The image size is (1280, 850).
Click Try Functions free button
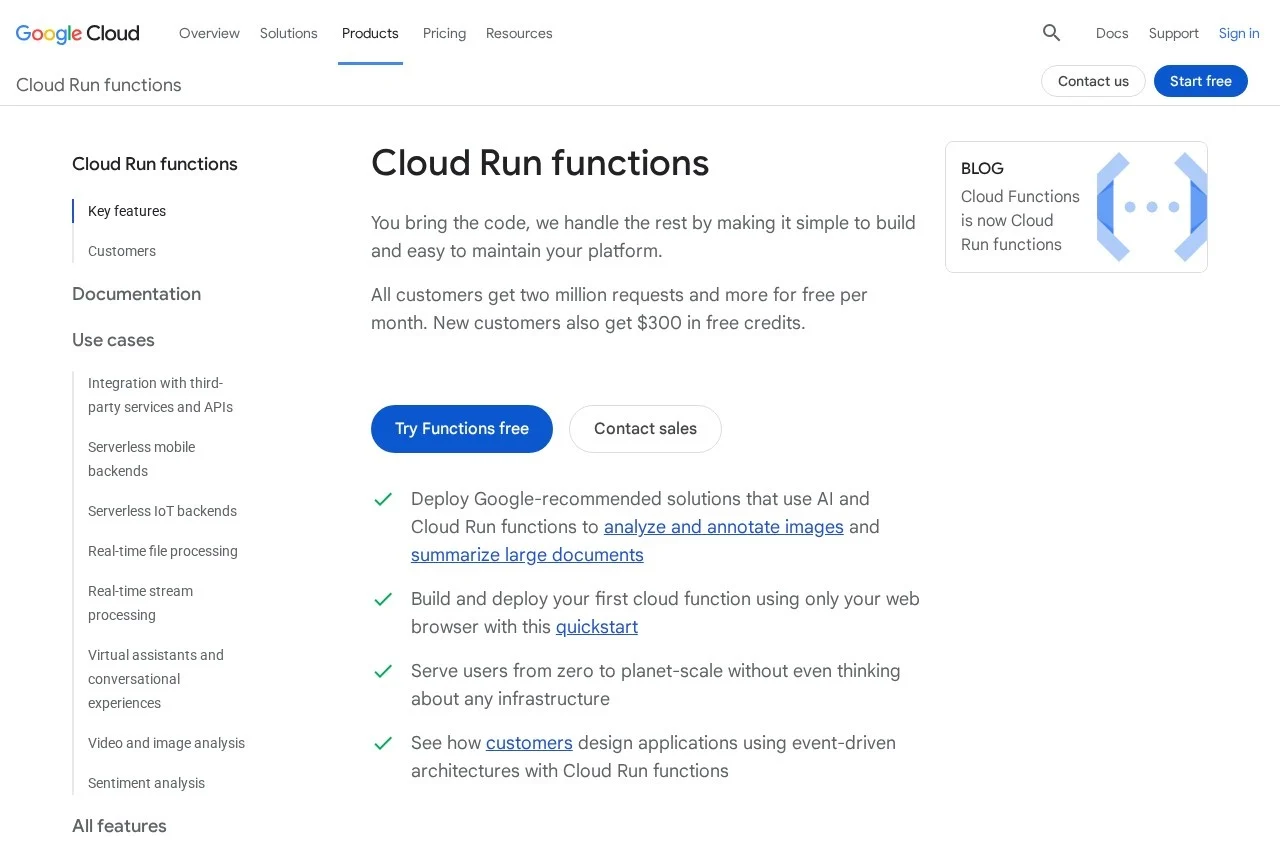(462, 429)
